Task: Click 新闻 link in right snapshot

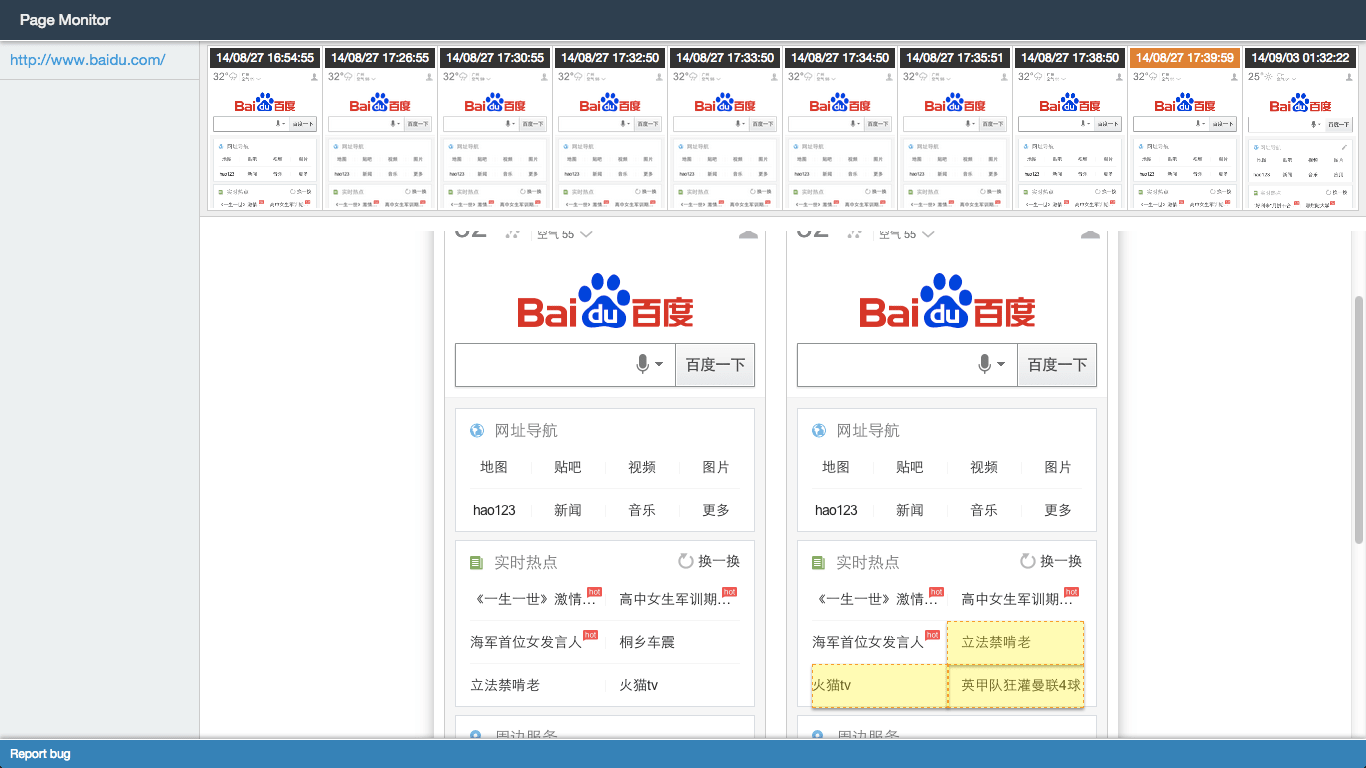Action: (x=910, y=510)
